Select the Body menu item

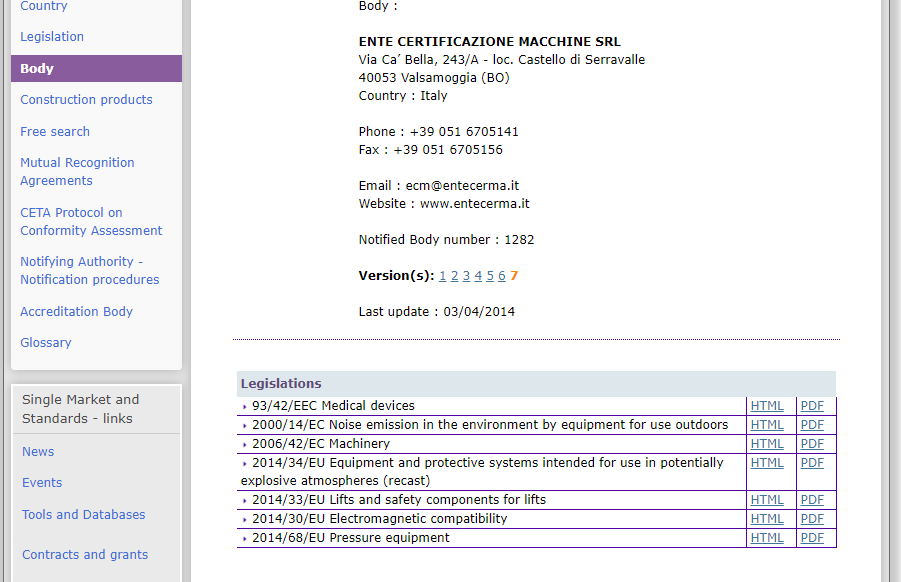point(37,69)
